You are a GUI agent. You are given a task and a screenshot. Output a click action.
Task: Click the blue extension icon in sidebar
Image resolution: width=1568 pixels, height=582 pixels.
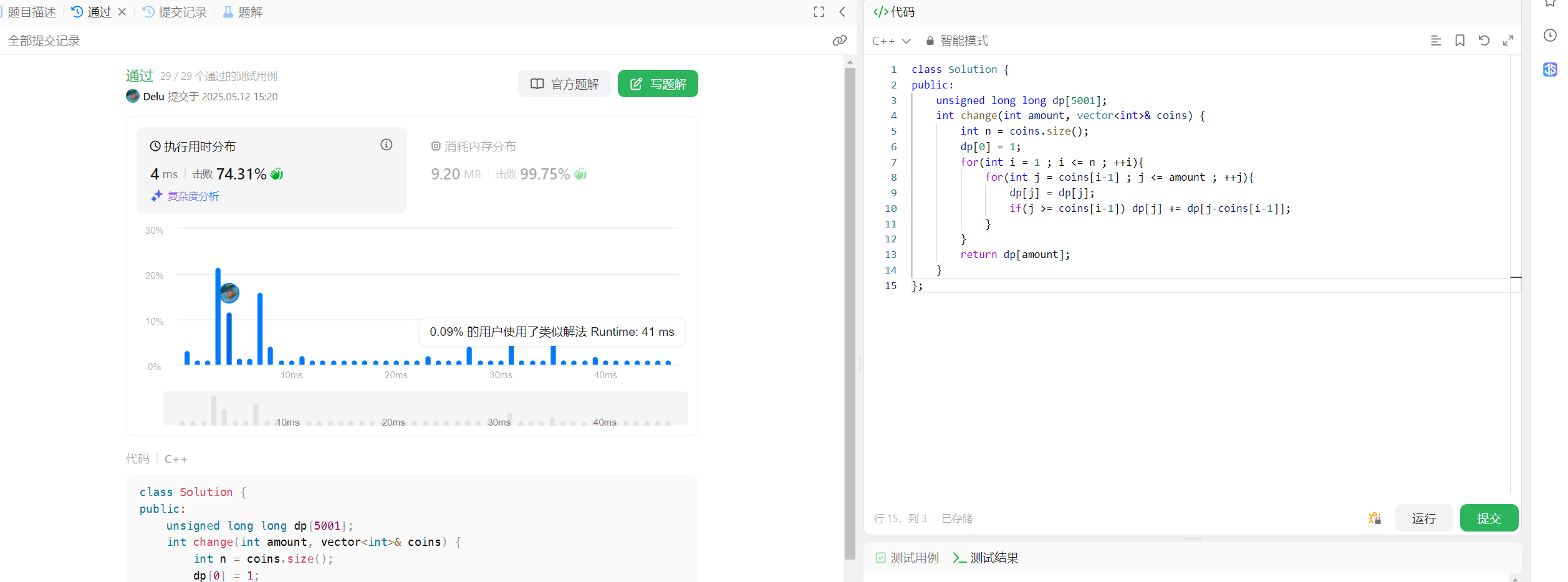pos(1550,69)
